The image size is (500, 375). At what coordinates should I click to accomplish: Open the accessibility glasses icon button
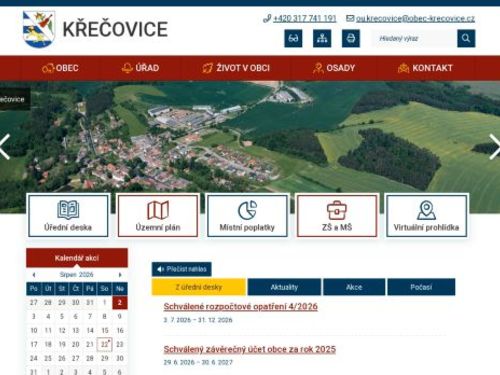(x=293, y=38)
